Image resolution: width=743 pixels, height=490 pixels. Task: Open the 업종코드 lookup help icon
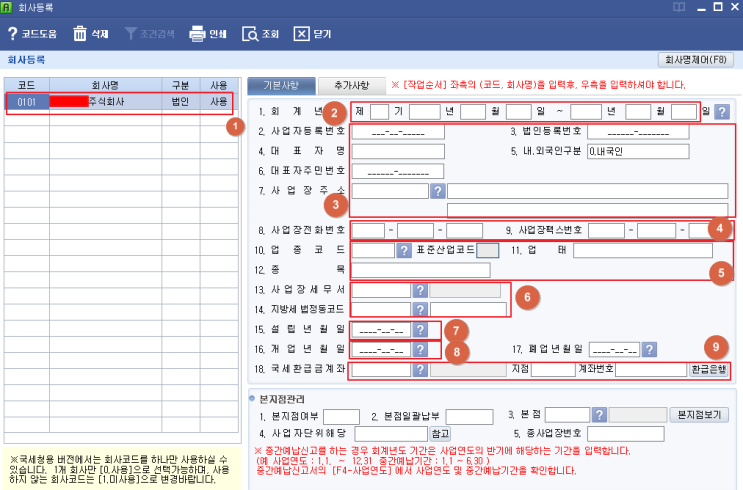tap(403, 250)
